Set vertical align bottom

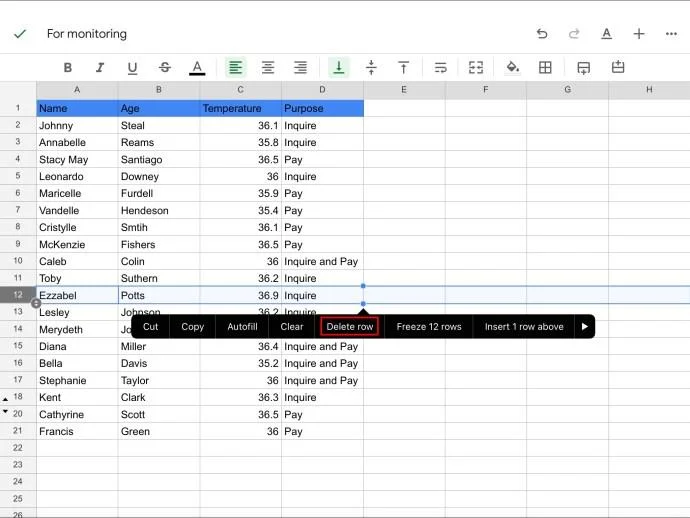(x=339, y=67)
